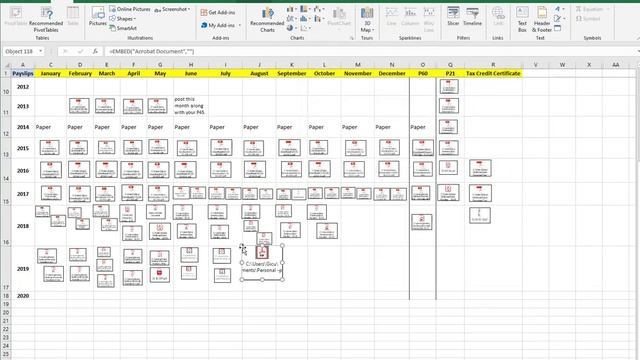Collapse the ribbon with the arrow
This screenshot has height=360, width=640.
[638, 38]
